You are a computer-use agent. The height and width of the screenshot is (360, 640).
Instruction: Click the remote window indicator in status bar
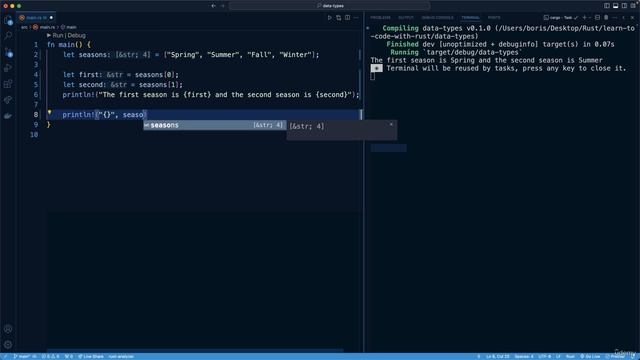click(5, 356)
